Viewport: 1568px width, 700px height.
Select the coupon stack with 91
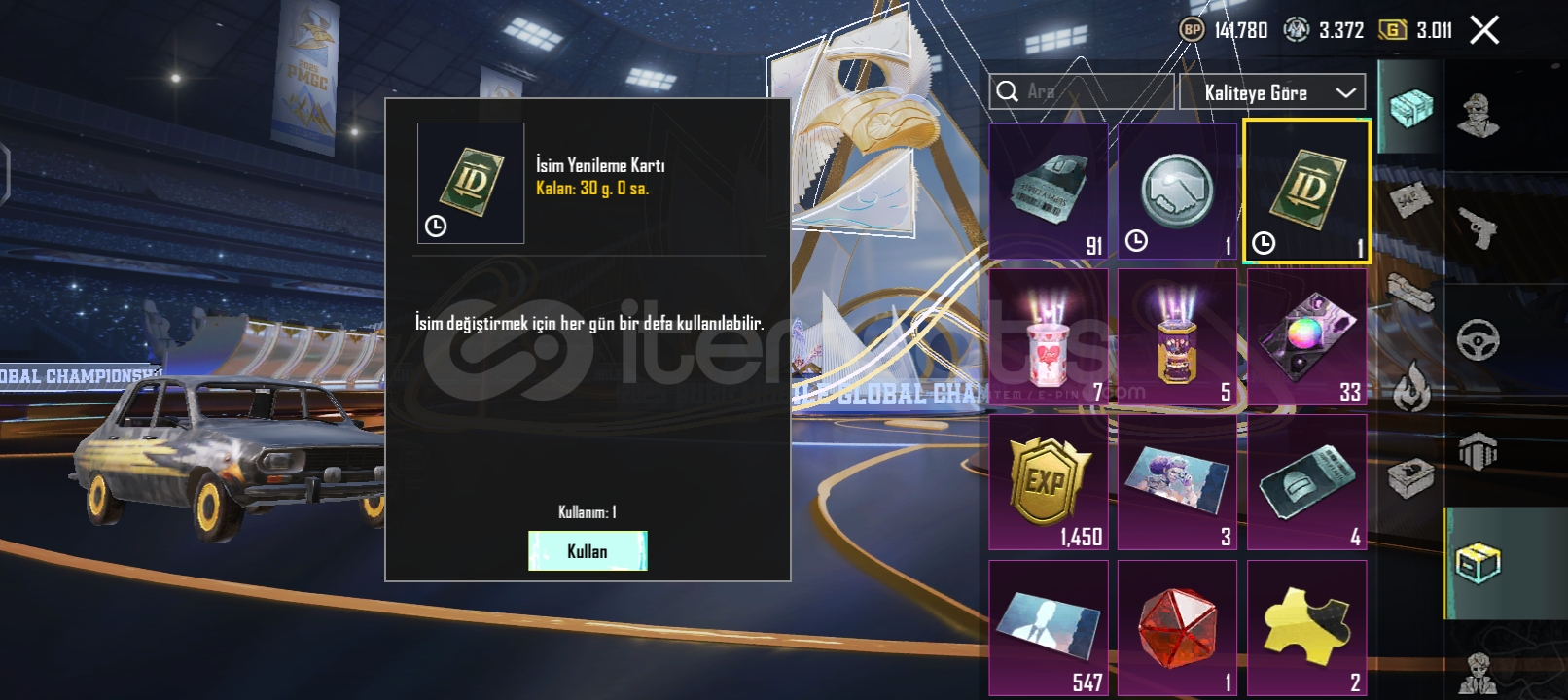(1049, 192)
